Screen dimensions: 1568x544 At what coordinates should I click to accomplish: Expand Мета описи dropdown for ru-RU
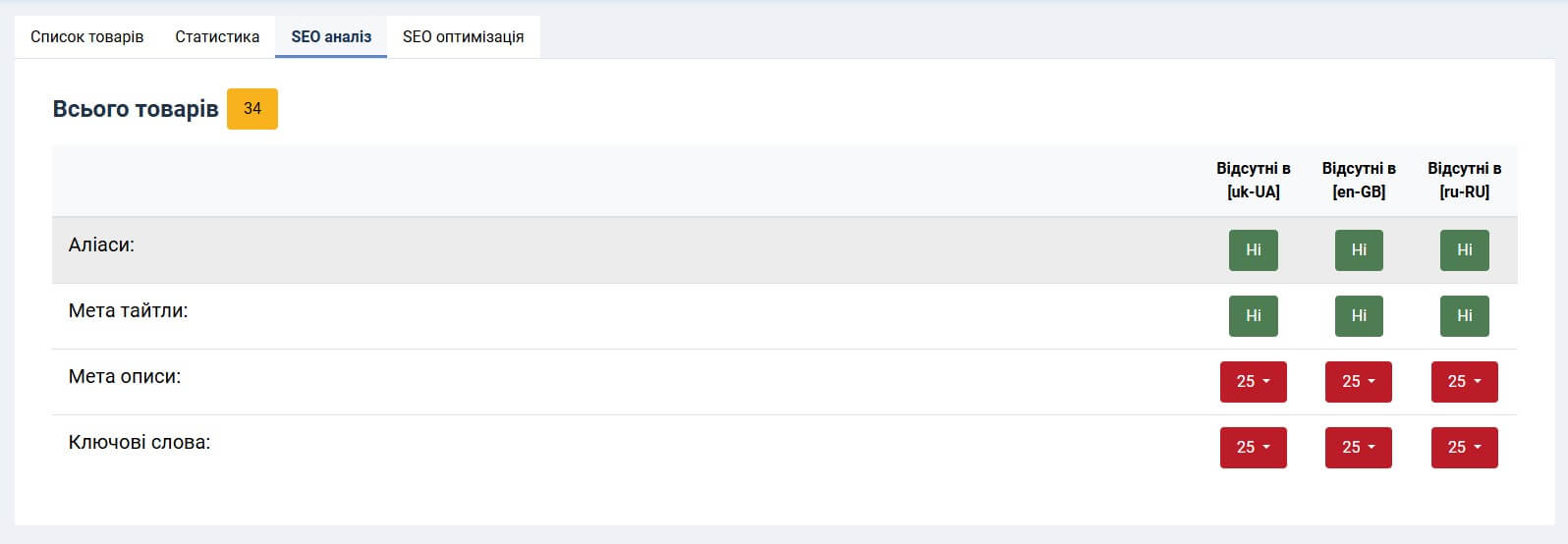coord(1464,381)
